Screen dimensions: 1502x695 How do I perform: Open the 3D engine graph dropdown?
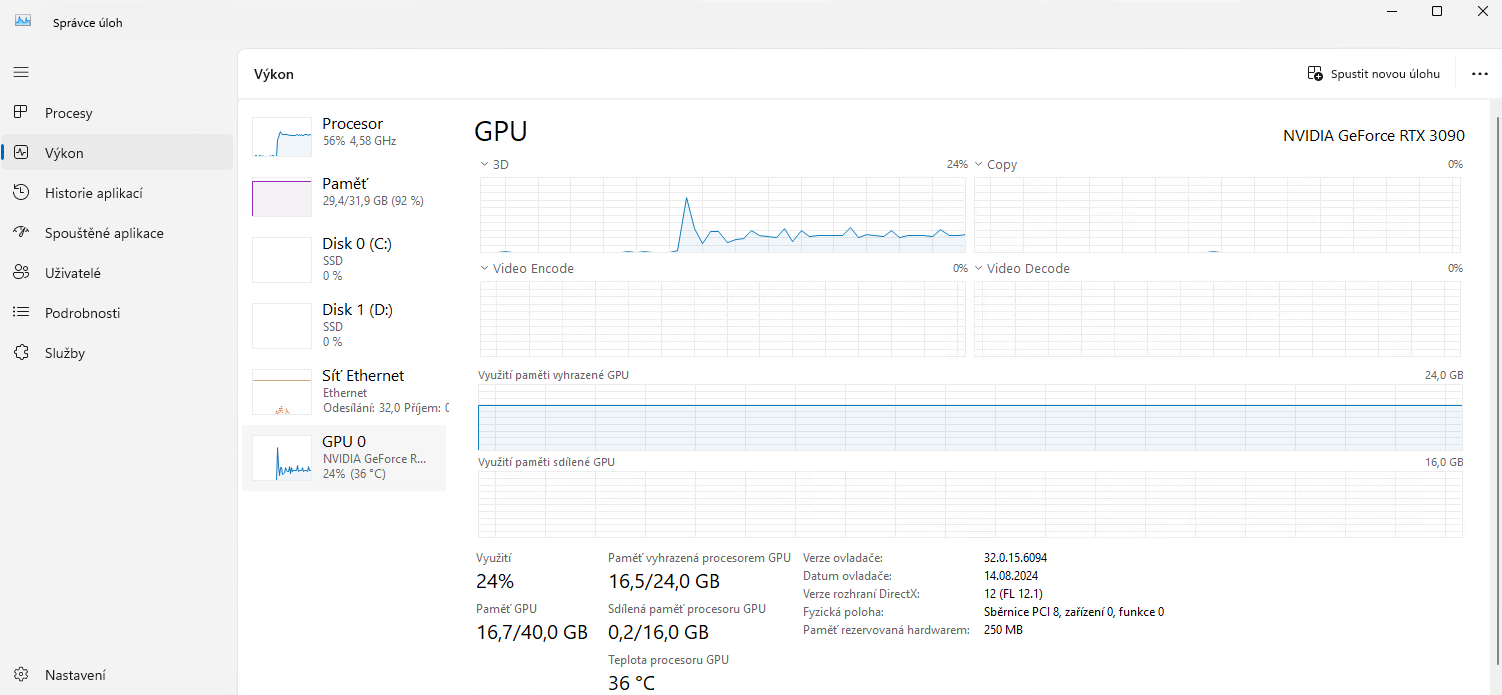pos(485,164)
